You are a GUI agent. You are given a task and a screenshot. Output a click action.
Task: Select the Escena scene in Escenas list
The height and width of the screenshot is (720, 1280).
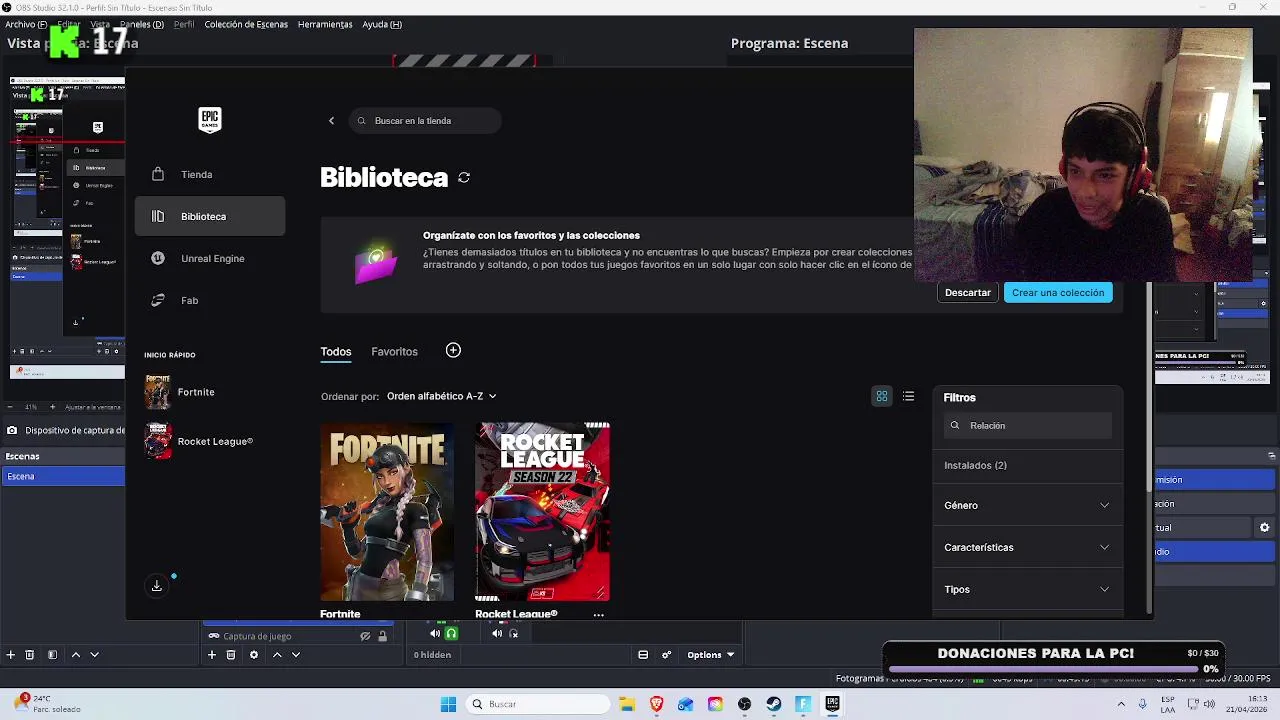coord(63,477)
